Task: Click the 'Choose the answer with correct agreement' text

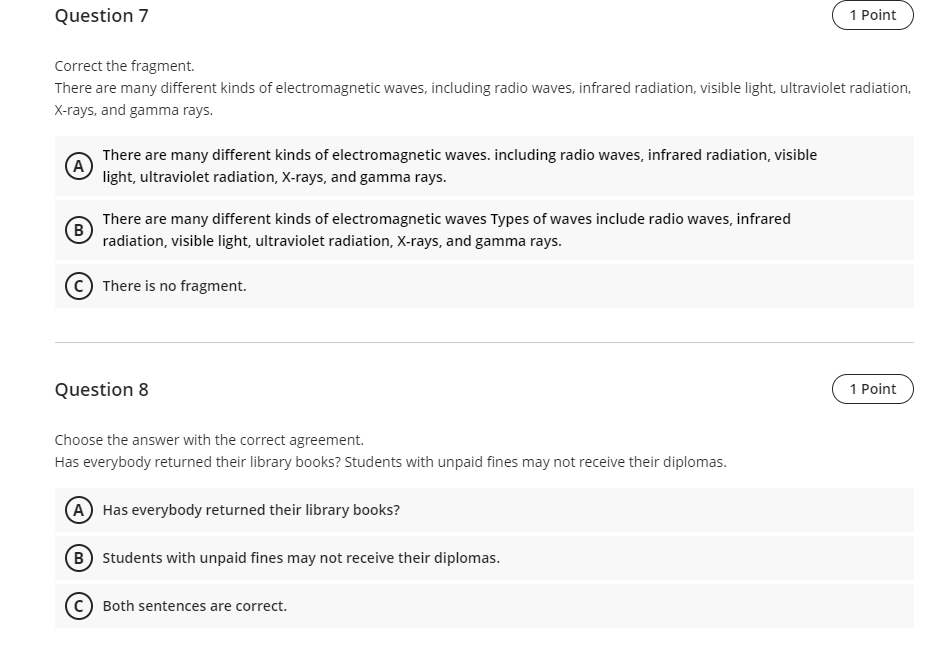Action: click(210, 440)
